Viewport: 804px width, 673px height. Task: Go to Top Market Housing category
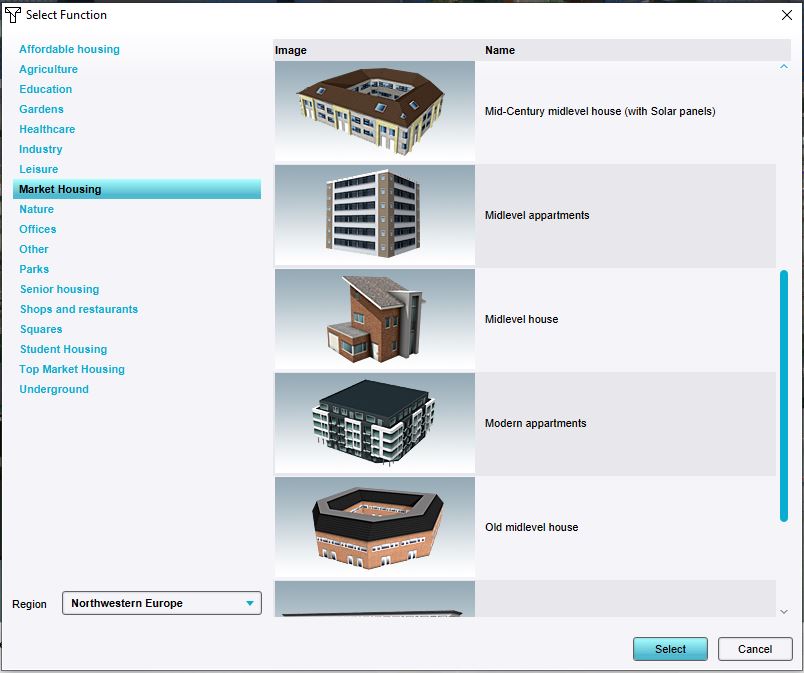click(72, 369)
